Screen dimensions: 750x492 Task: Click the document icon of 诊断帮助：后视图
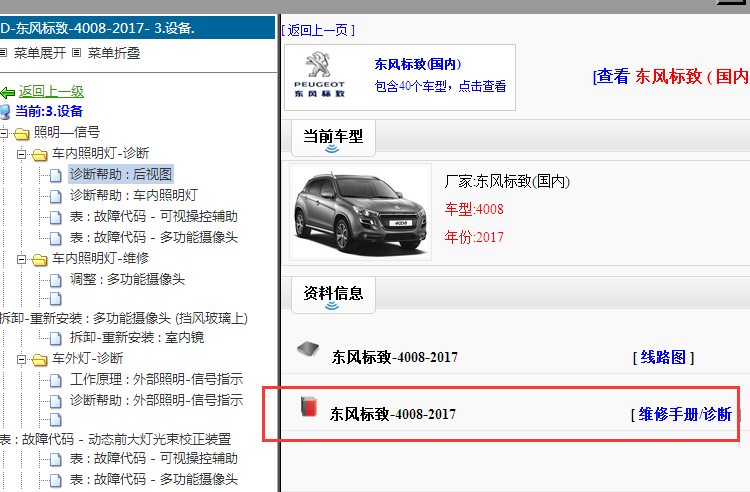click(x=56, y=175)
